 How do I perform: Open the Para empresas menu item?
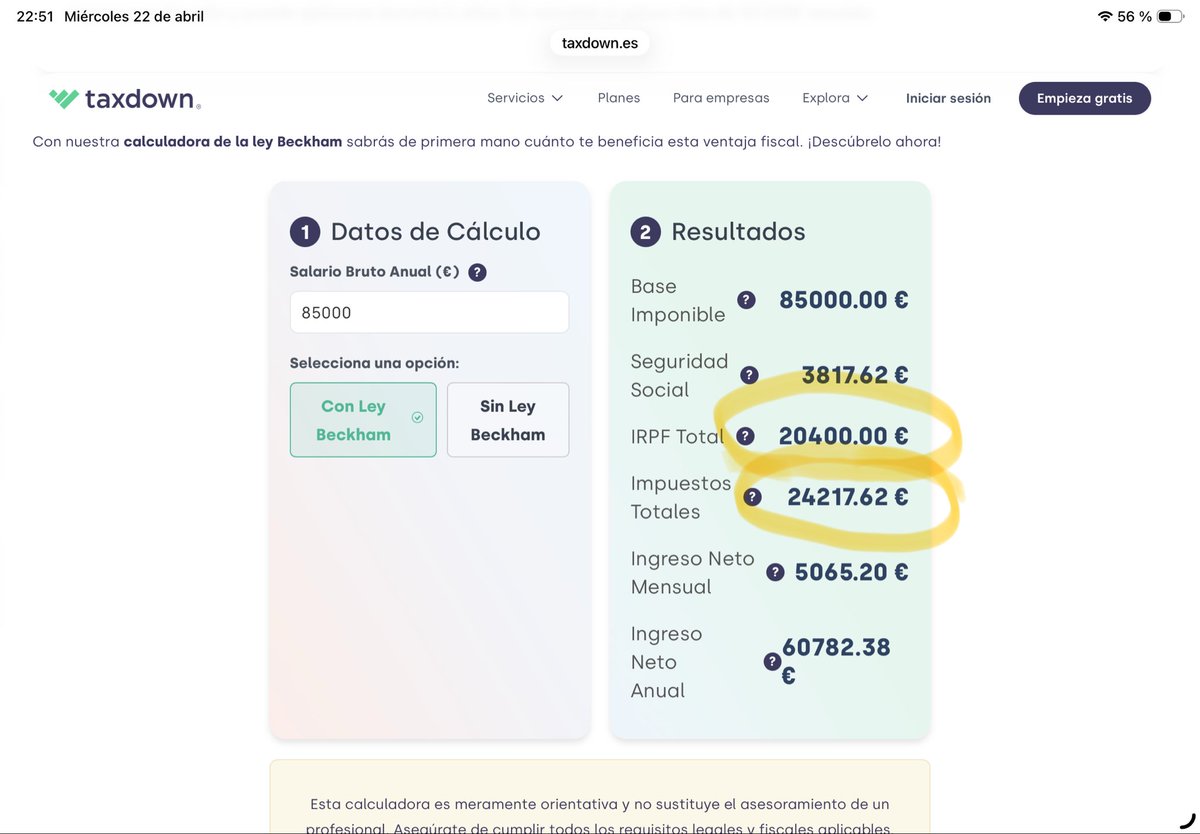click(x=721, y=98)
